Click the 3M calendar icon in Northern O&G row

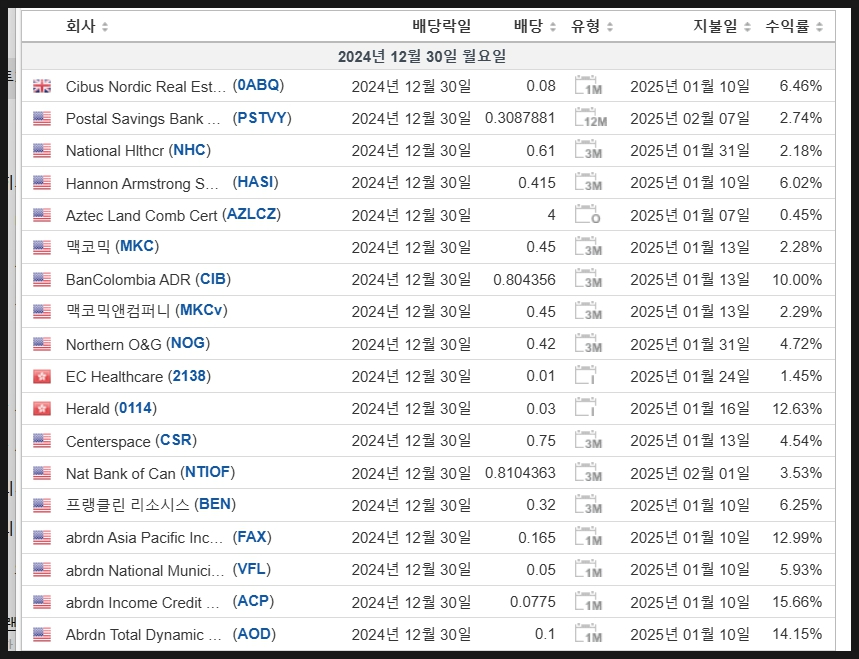(x=588, y=343)
